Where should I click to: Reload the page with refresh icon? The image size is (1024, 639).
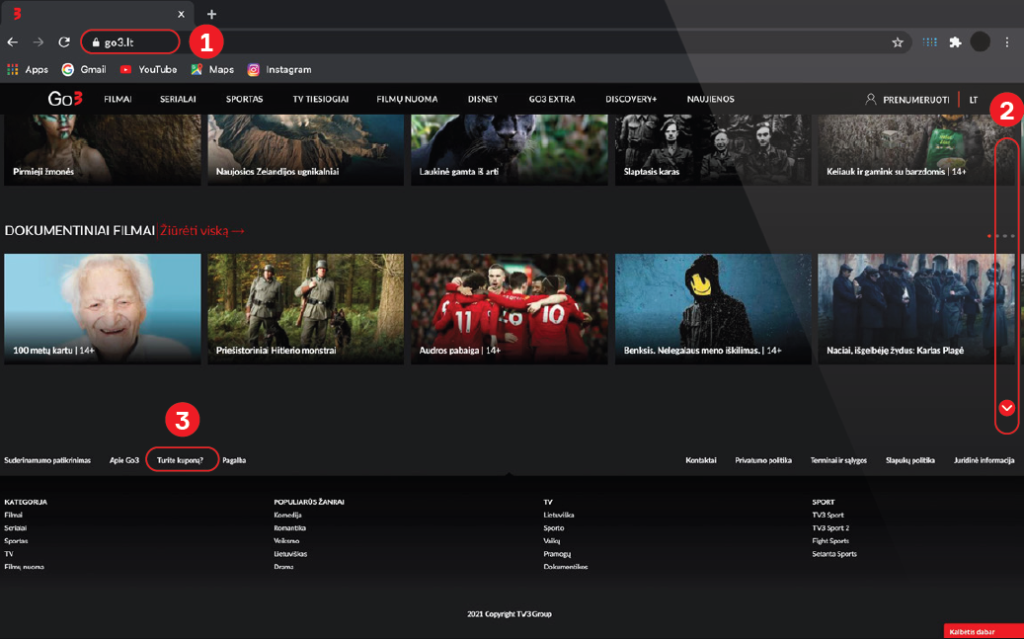pyautogui.click(x=64, y=43)
